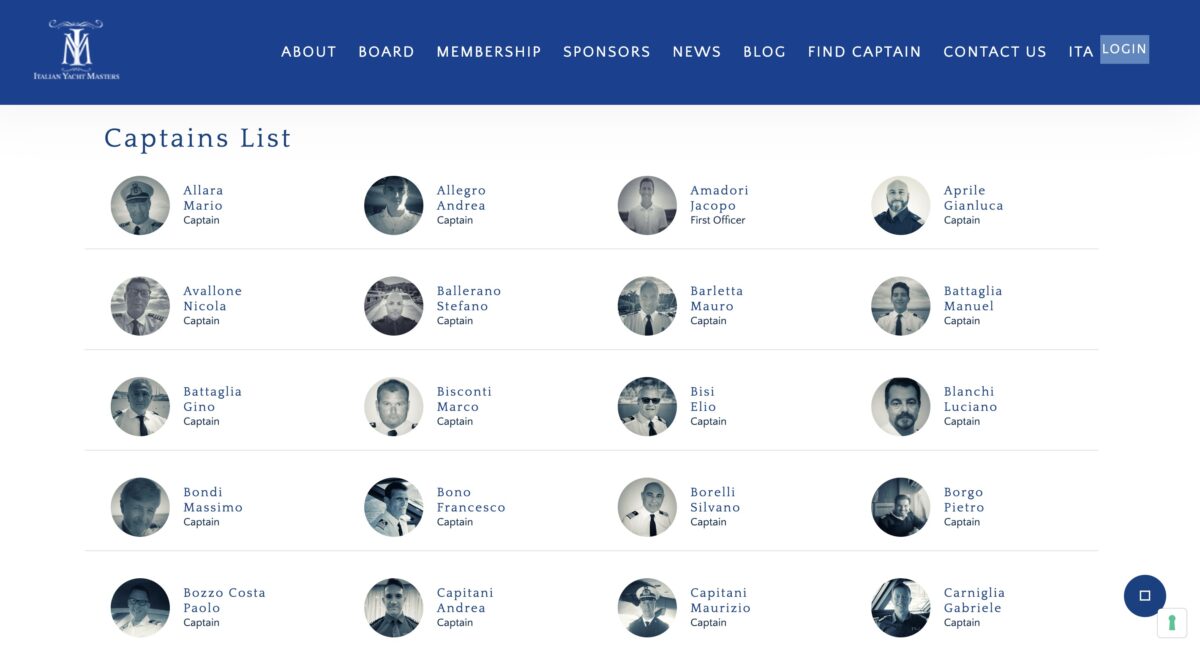
Task: Switch language to ITA
Action: [1080, 52]
